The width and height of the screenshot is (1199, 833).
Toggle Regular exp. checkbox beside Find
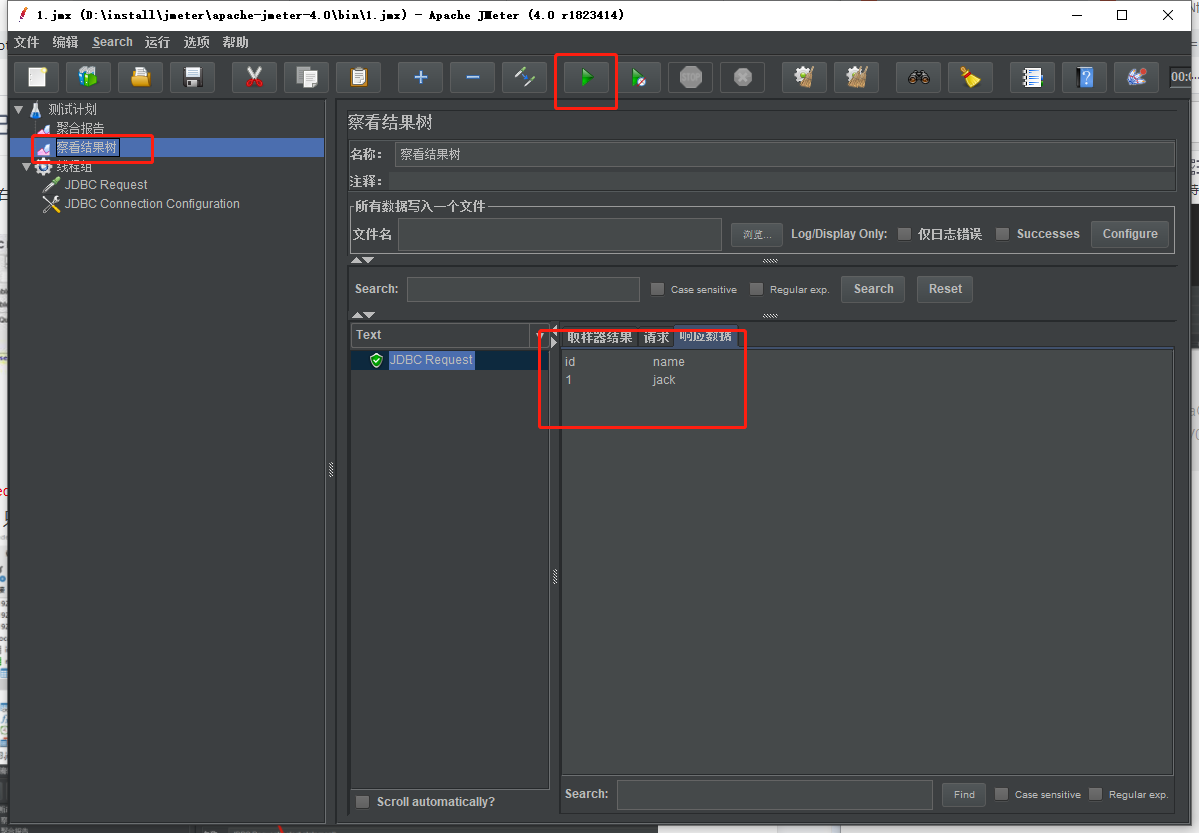coord(1096,794)
